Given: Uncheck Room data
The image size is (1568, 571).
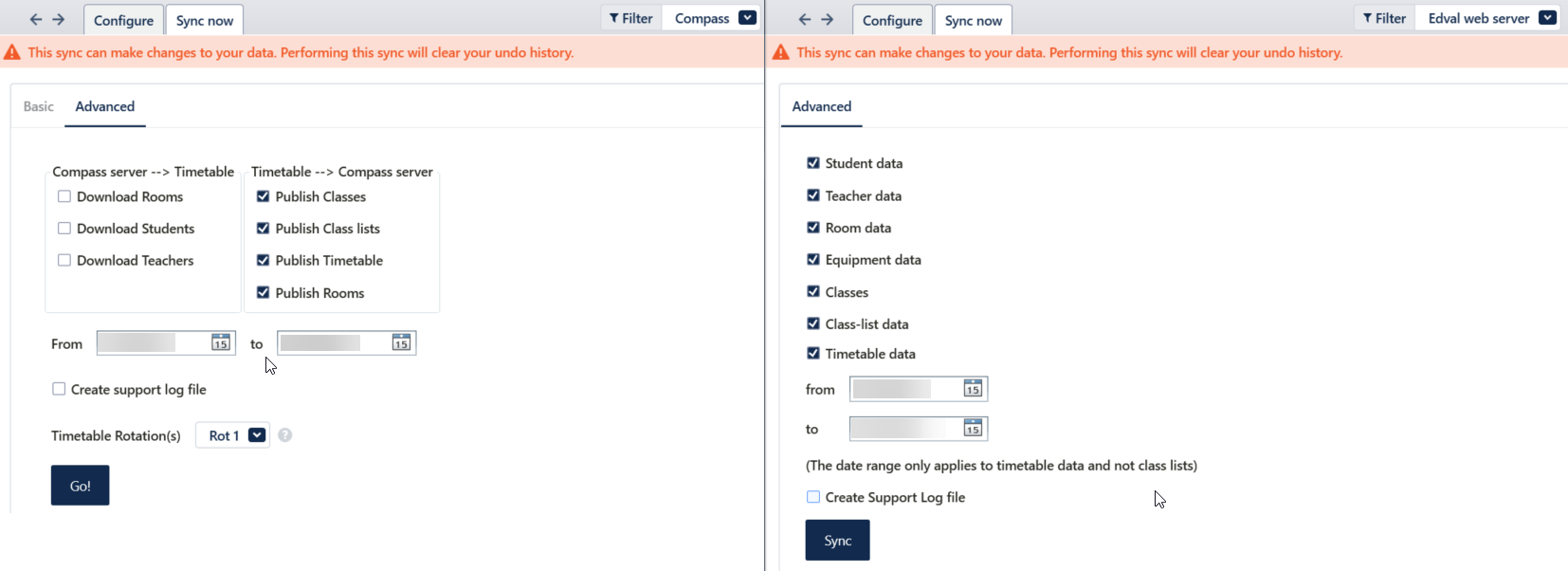Looking at the screenshot, I should point(813,228).
